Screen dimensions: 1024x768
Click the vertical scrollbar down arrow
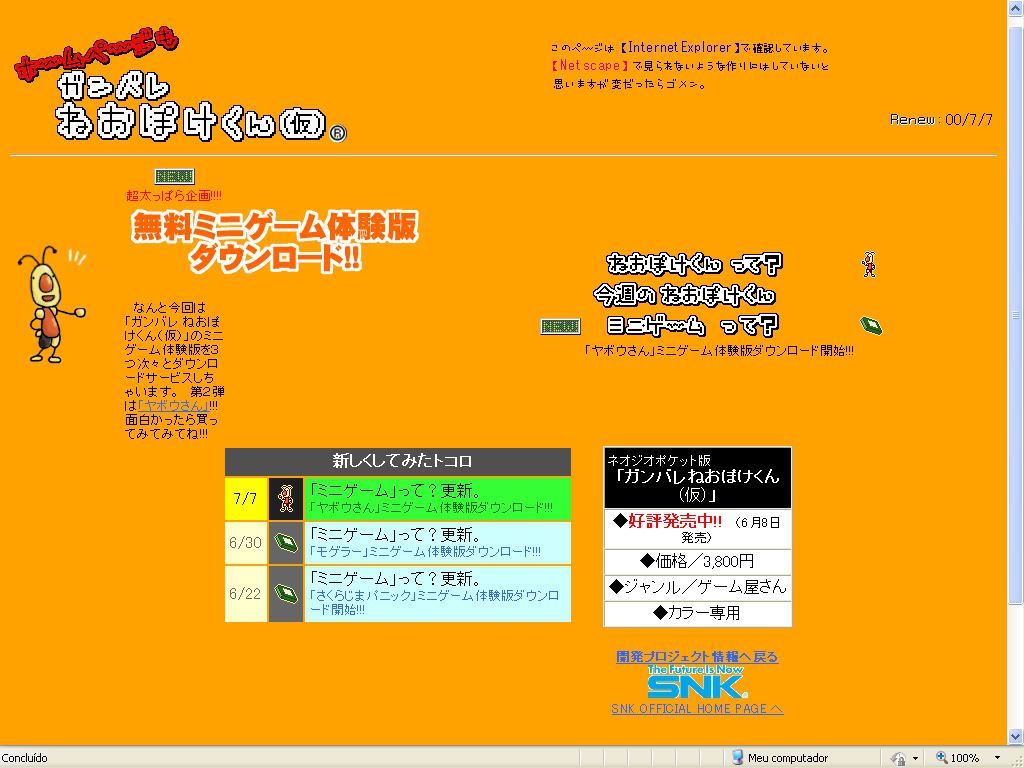pyautogui.click(x=1016, y=737)
